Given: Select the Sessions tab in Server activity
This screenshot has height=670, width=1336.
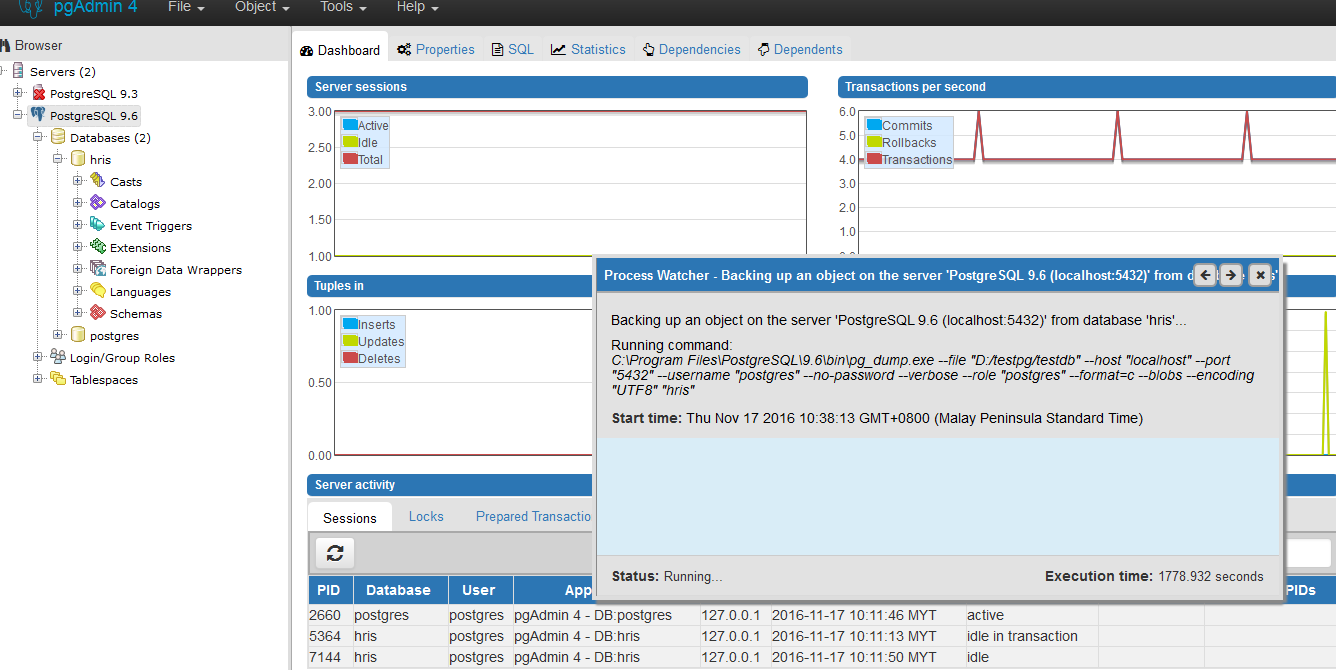Looking at the screenshot, I should pyautogui.click(x=350, y=517).
